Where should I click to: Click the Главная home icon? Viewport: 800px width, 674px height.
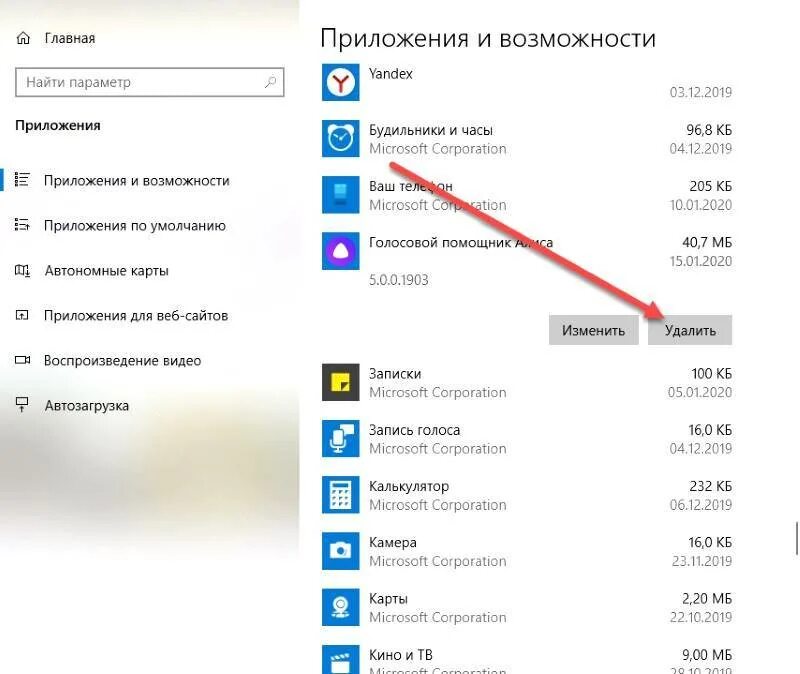(23, 38)
